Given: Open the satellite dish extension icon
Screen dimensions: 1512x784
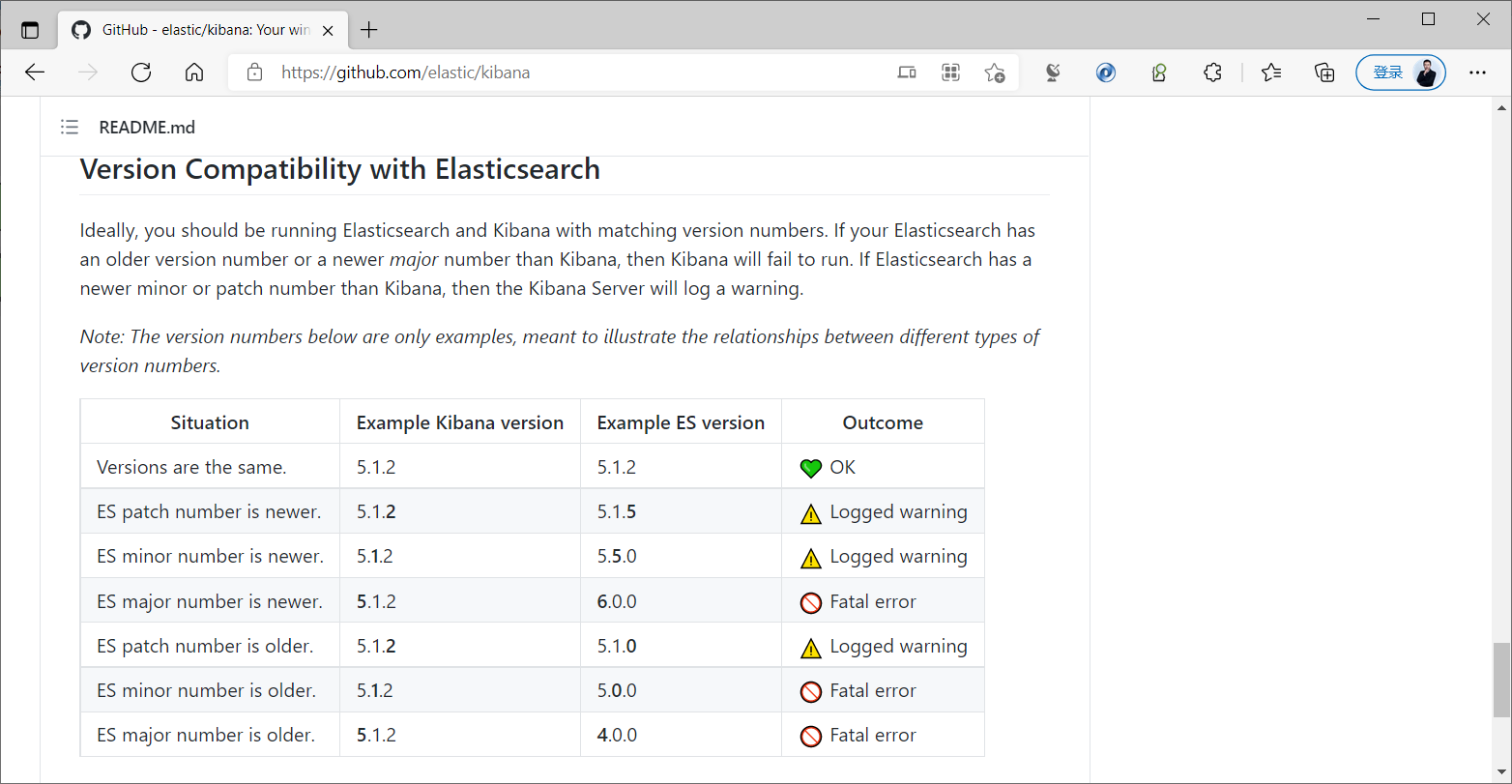Looking at the screenshot, I should pyautogui.click(x=1053, y=73).
